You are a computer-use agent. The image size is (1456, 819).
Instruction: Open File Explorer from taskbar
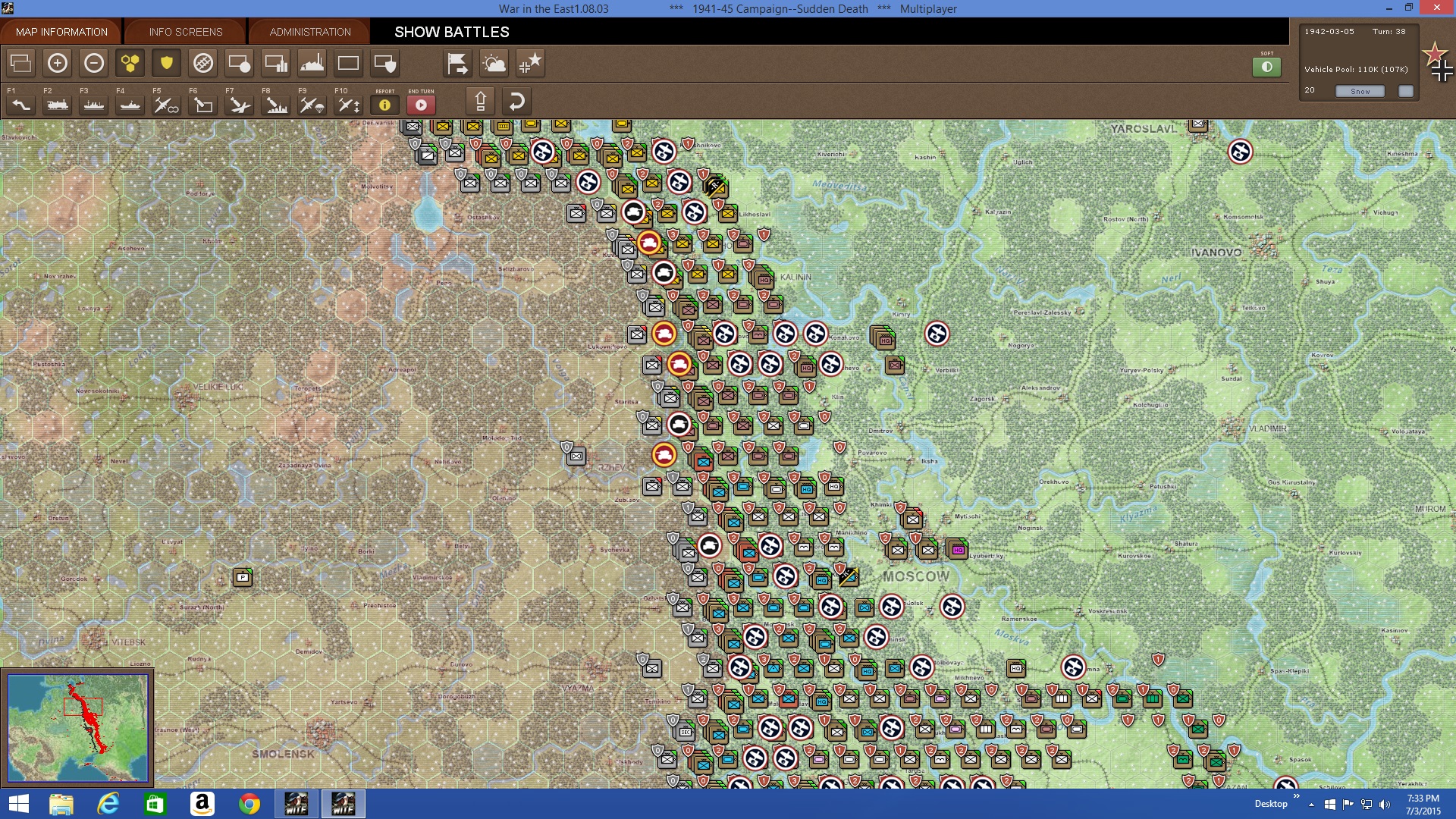61,804
